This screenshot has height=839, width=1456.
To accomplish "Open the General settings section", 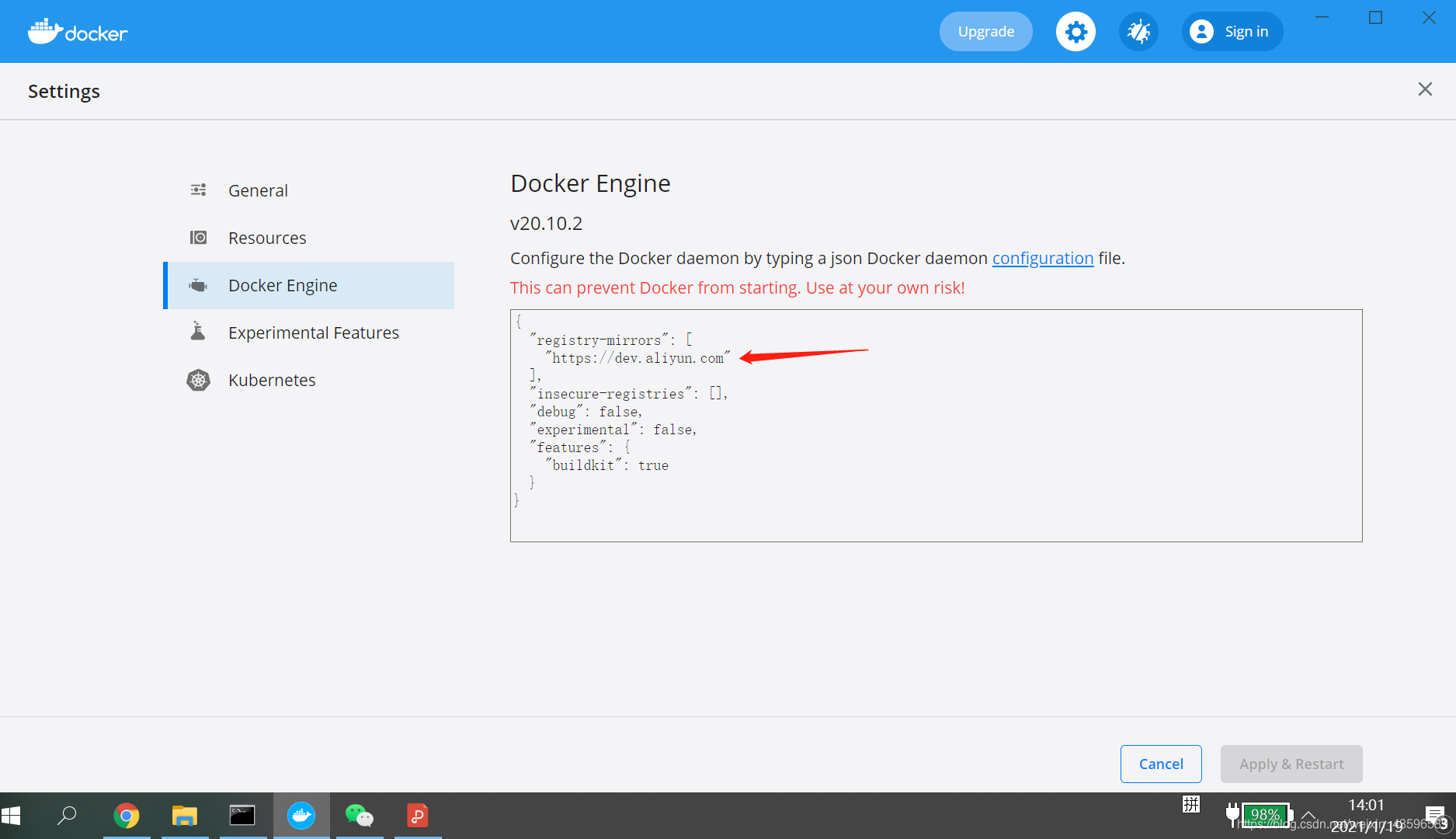I will point(309,190).
